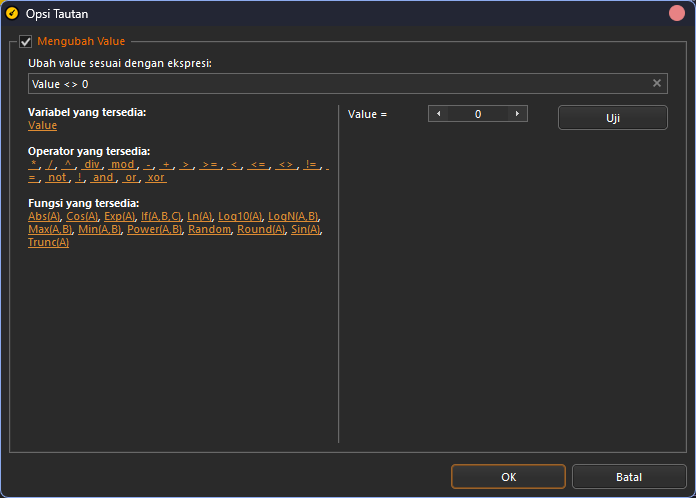Insert the Round(A) function
The height and width of the screenshot is (498, 696).
pyautogui.click(x=261, y=229)
